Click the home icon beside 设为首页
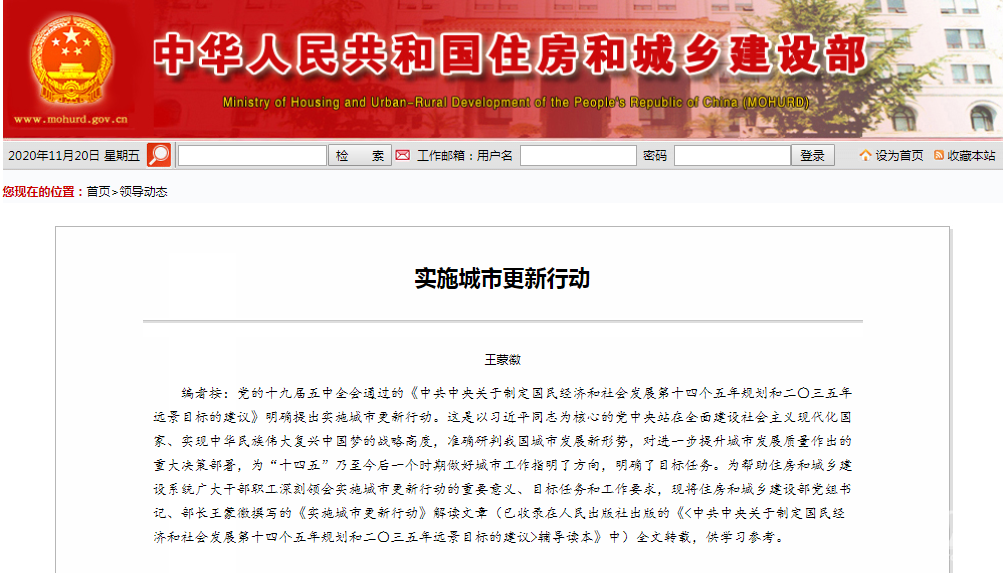Viewport: 1006px width, 573px height. (x=865, y=155)
